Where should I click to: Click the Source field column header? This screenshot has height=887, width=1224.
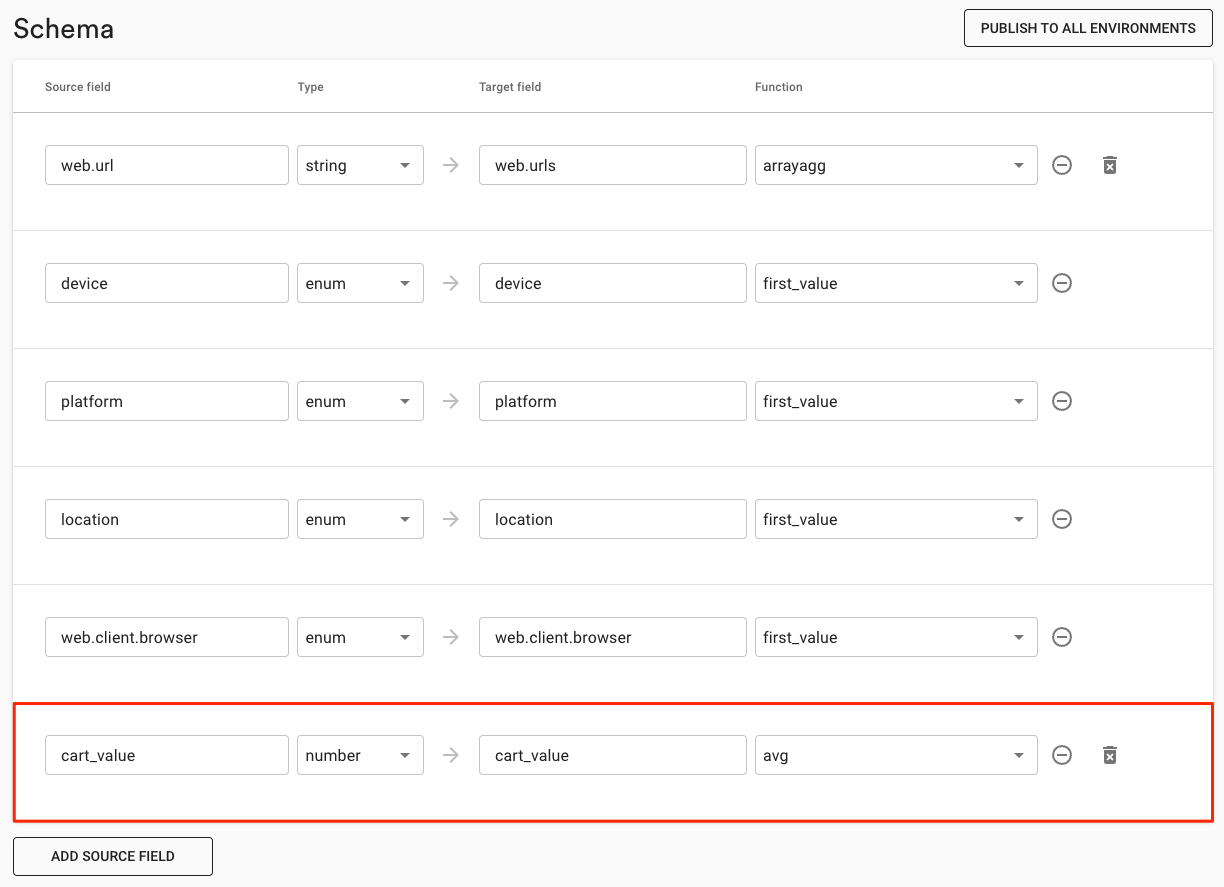(x=78, y=87)
